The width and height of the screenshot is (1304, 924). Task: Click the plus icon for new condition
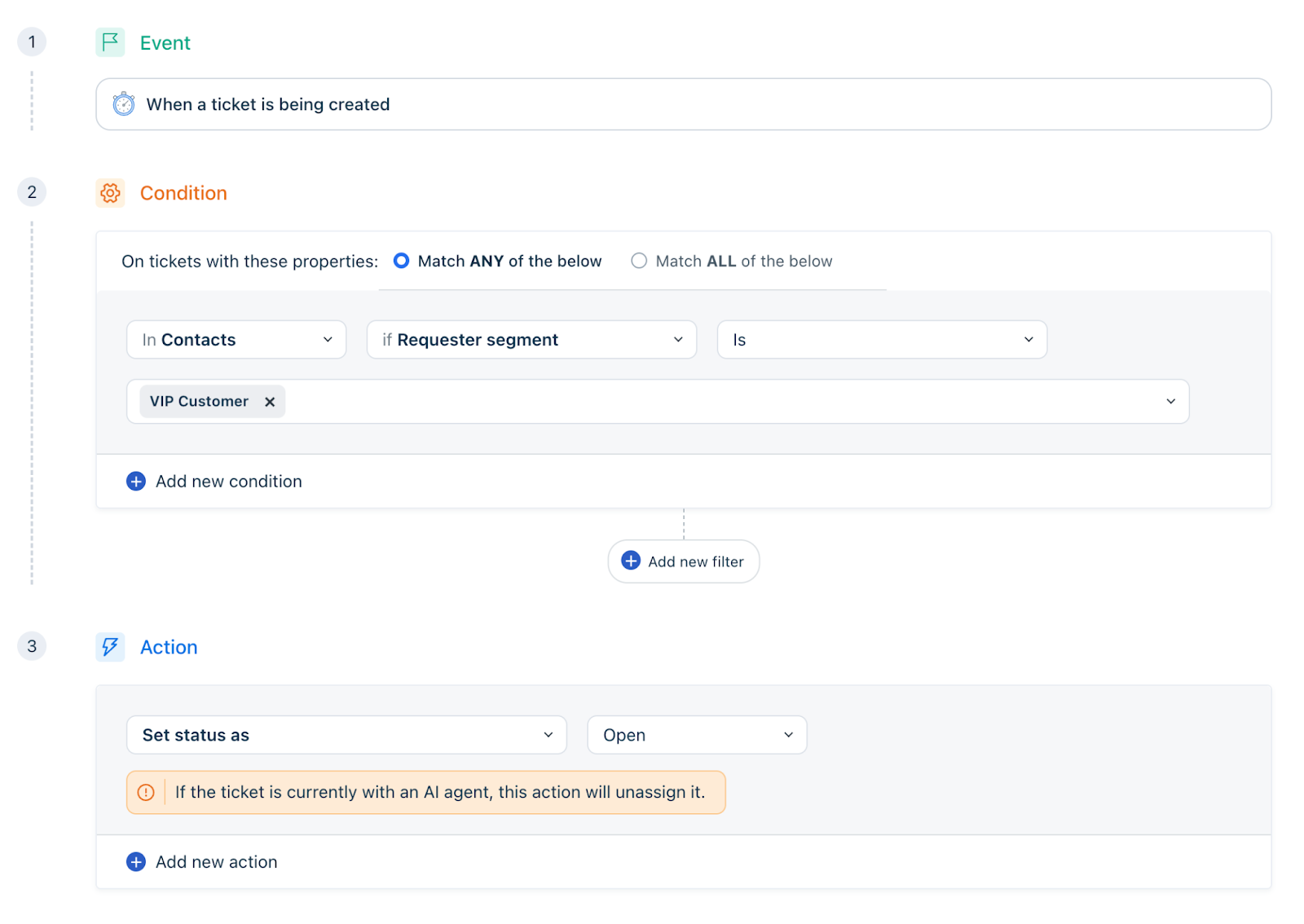tap(136, 482)
